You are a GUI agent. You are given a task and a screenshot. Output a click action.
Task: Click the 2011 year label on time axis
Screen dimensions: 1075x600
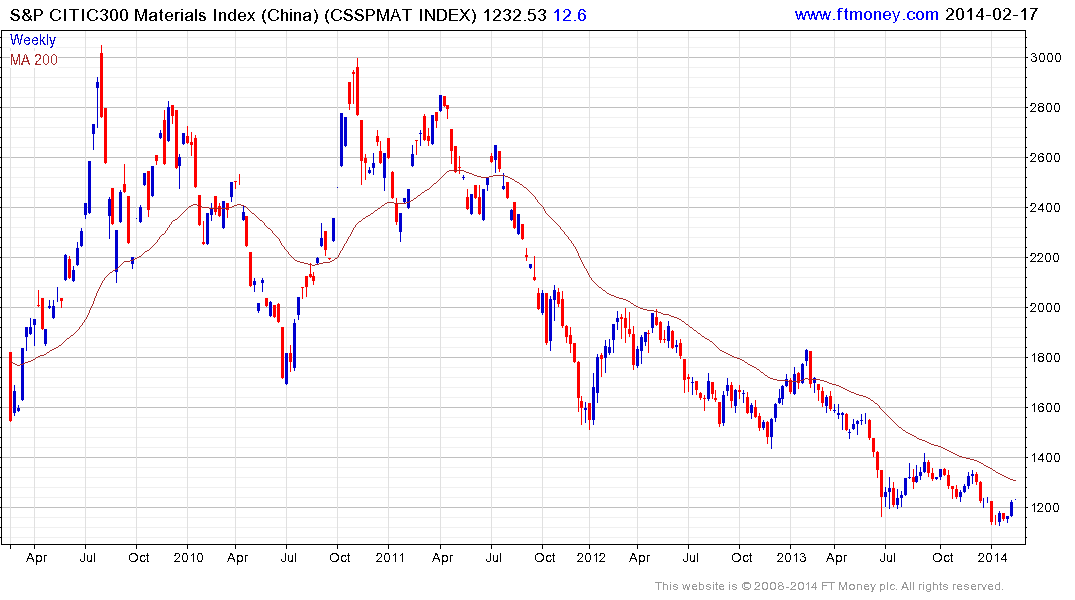pyautogui.click(x=390, y=558)
